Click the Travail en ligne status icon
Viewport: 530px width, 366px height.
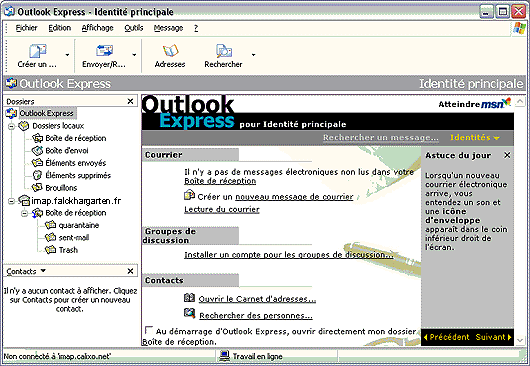click(x=224, y=356)
